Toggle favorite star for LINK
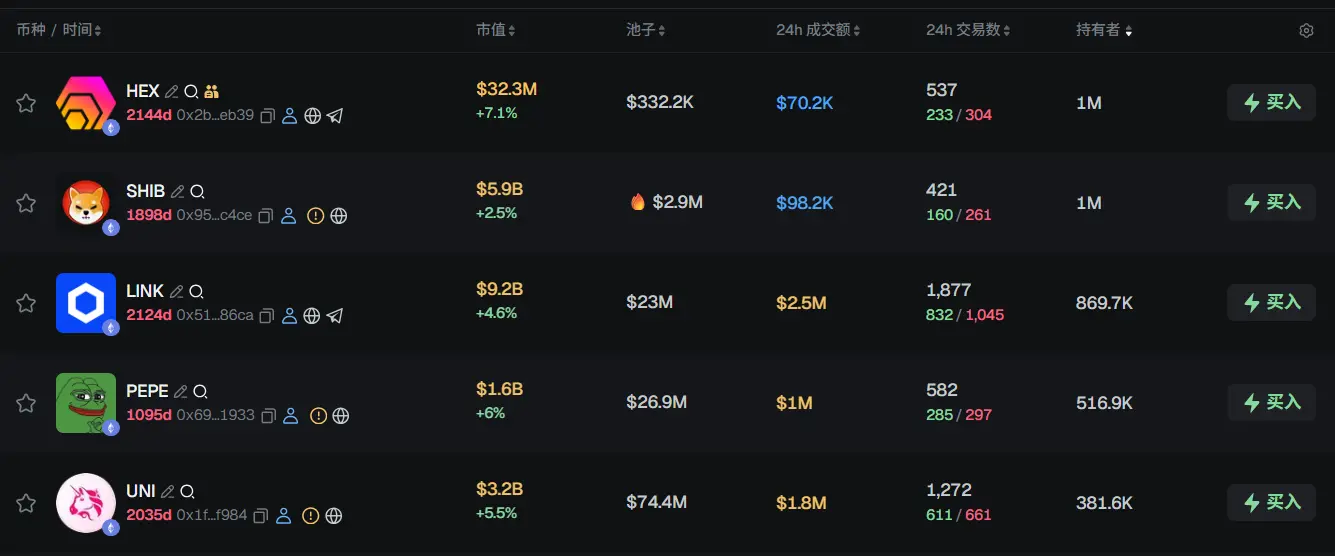Screen dimensions: 1335x556 pos(26,303)
